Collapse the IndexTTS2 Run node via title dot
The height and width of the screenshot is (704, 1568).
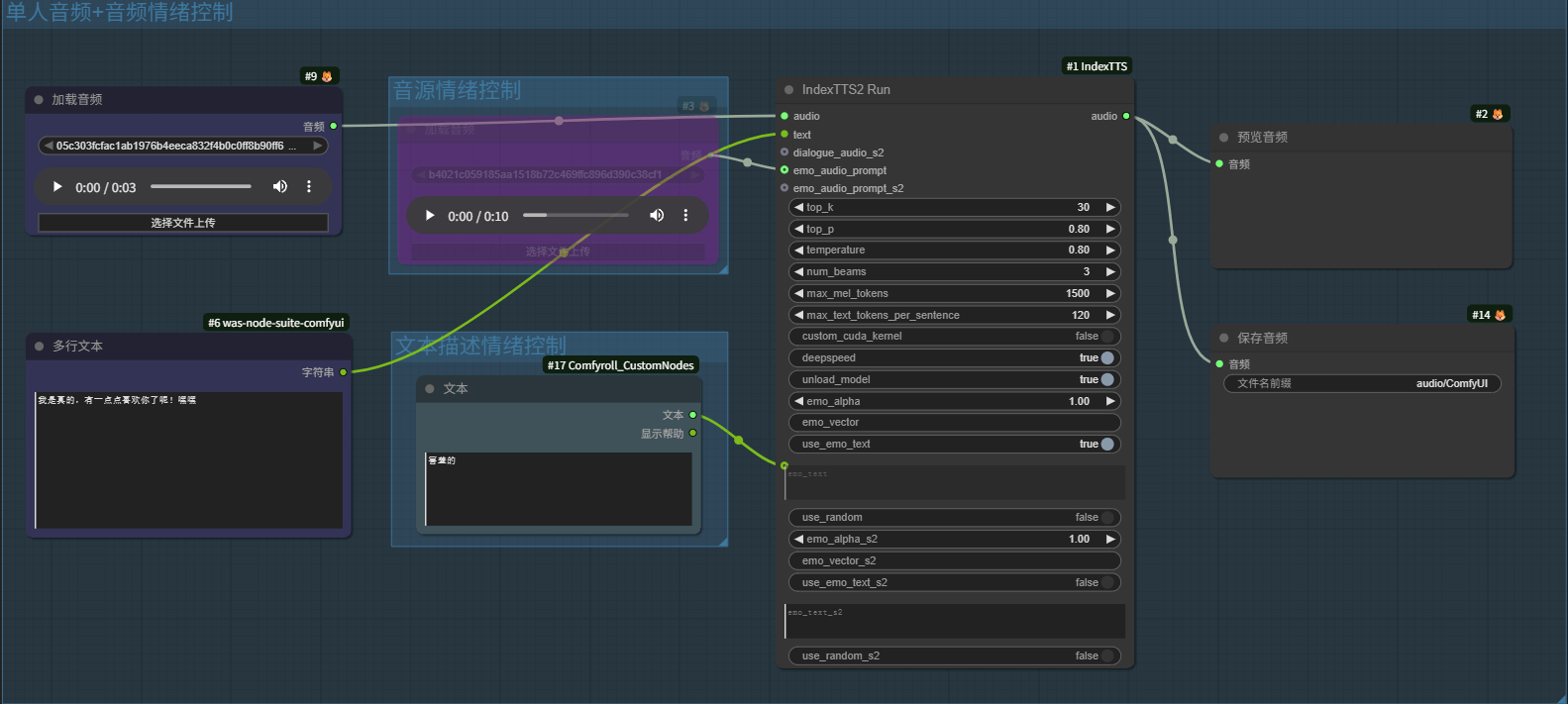(x=789, y=90)
